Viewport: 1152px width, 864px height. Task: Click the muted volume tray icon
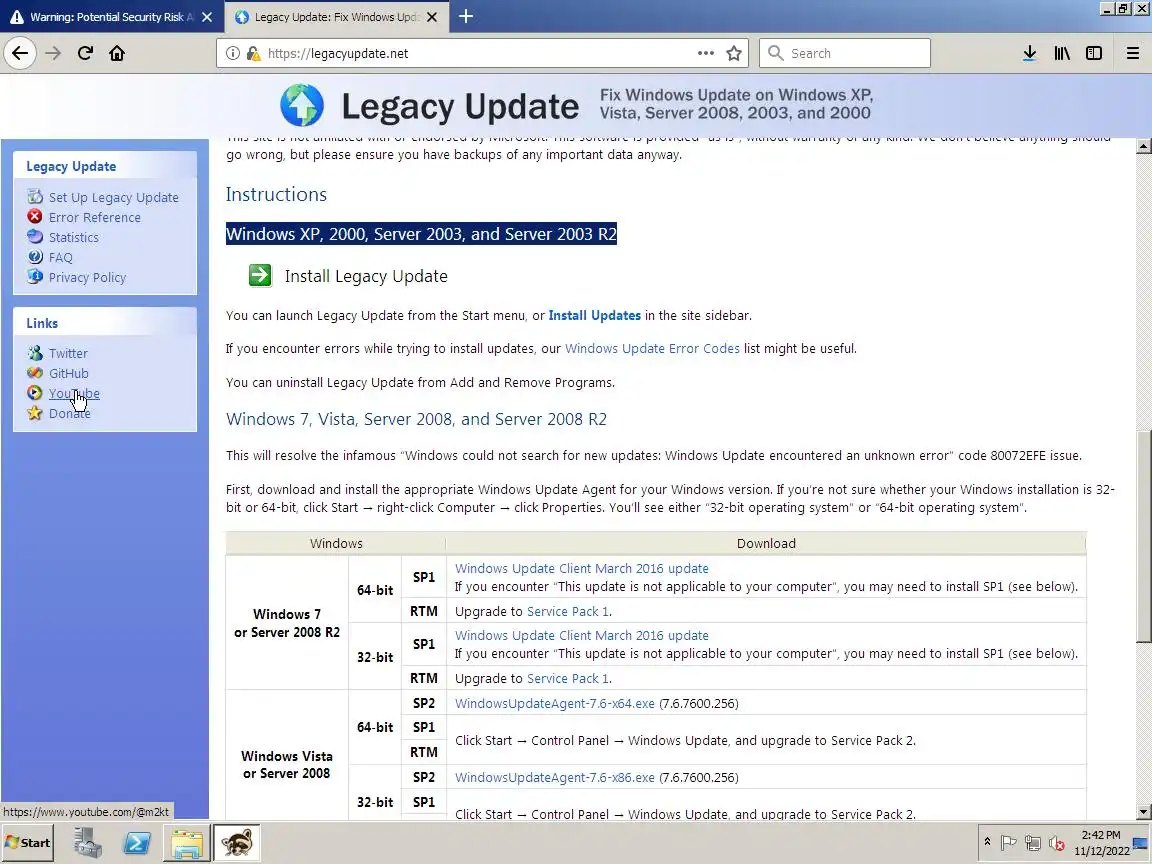point(1056,843)
